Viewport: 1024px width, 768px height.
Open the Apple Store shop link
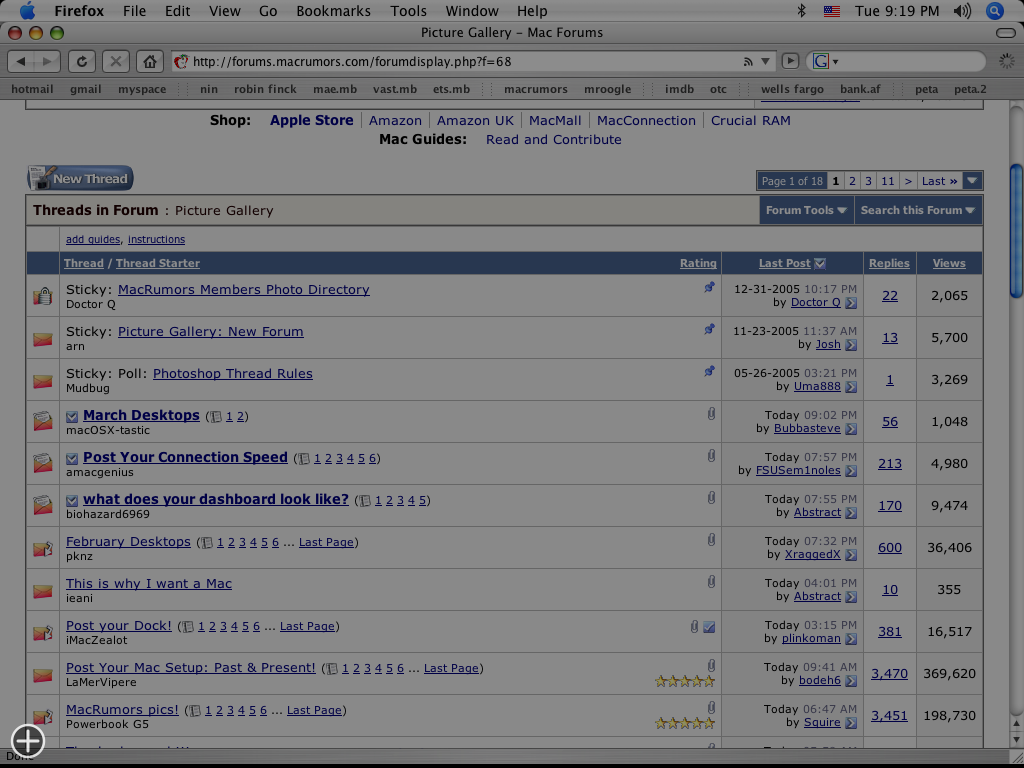pyautogui.click(x=312, y=120)
